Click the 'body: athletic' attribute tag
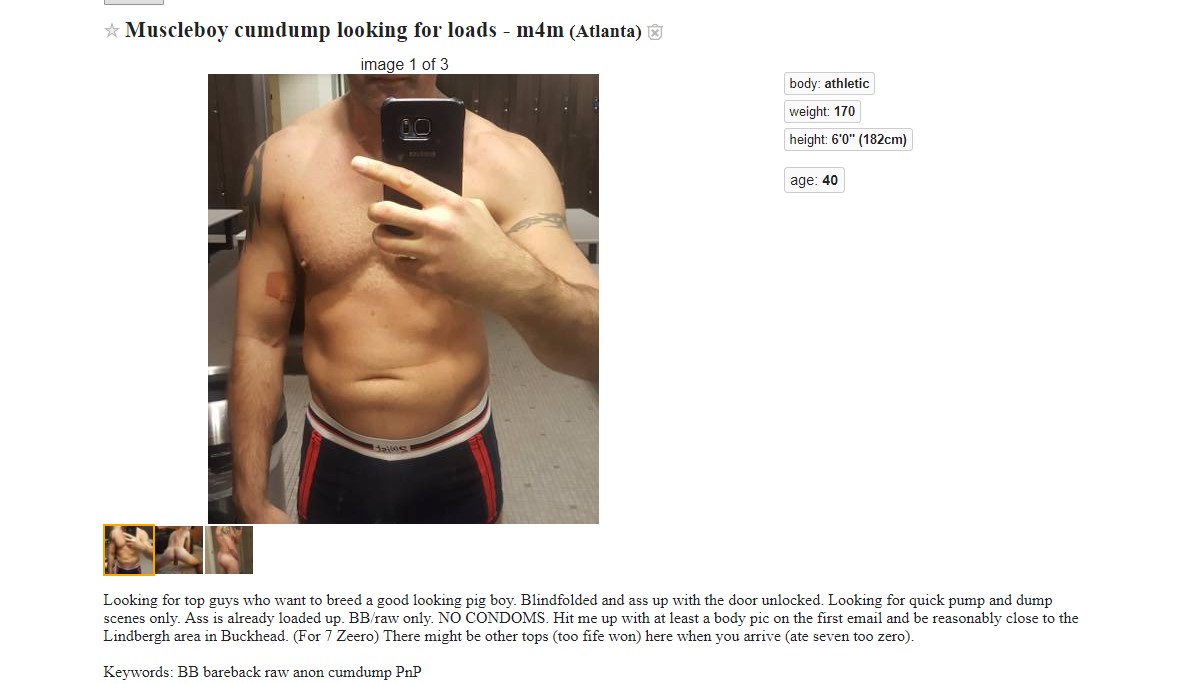The image size is (1178, 684). (829, 84)
